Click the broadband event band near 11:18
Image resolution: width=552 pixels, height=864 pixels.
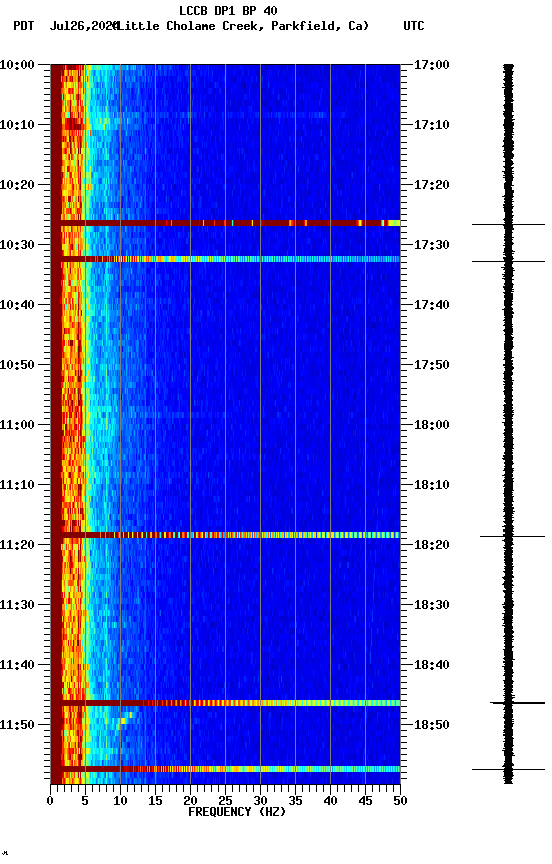point(225,535)
